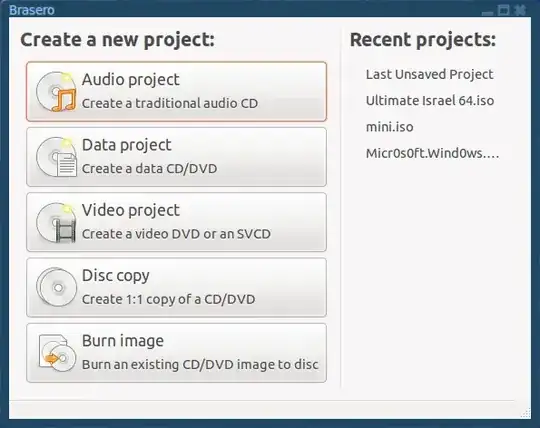Click the disc copy double-disc icon

click(x=56, y=288)
